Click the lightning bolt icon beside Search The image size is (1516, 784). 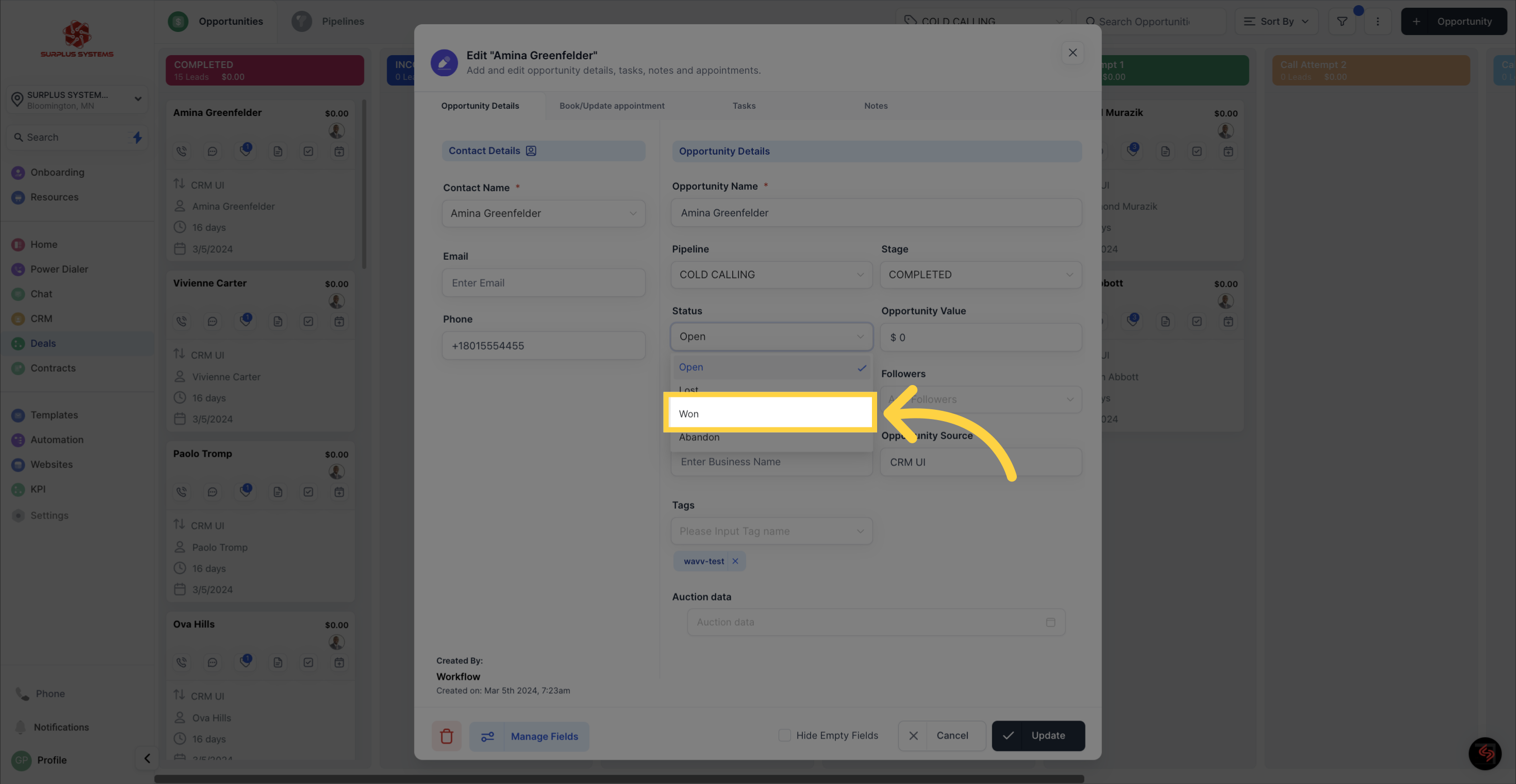coord(137,137)
